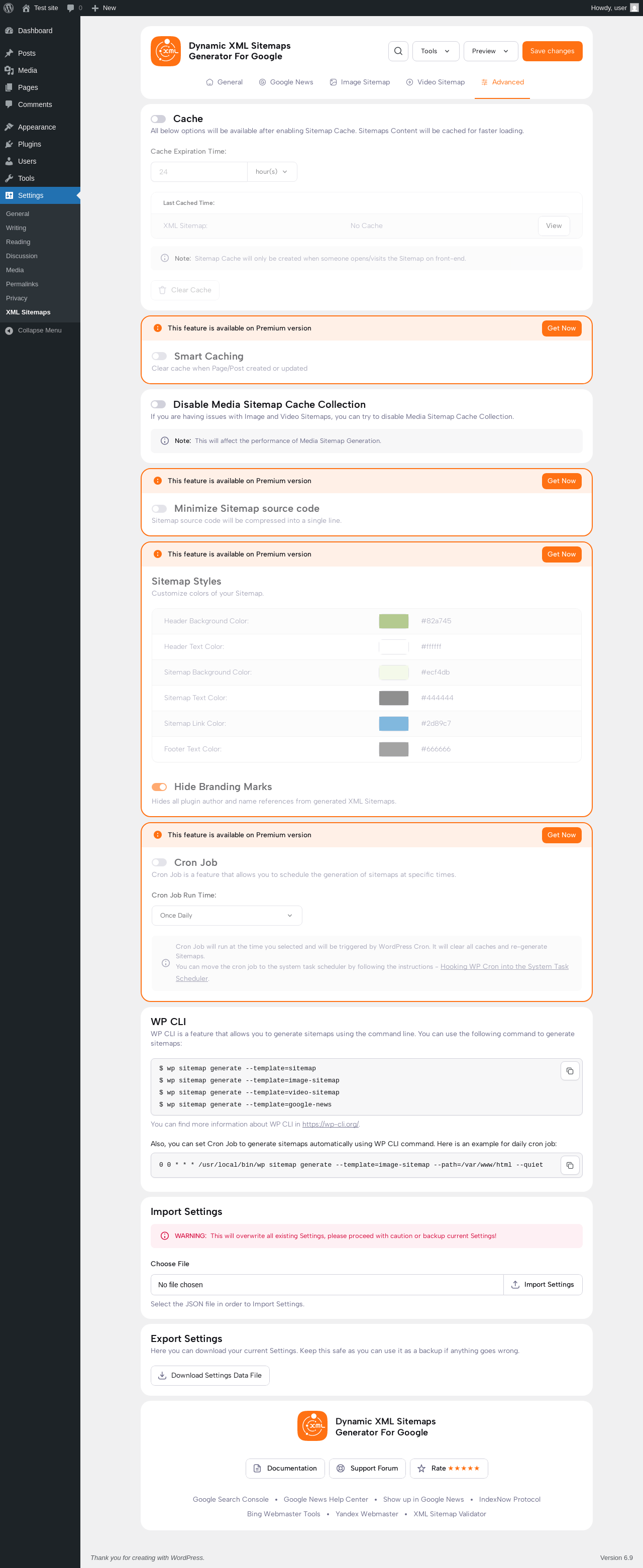
Task: Open Cron Job Run Time Once Daily dropdown
Action: click(x=227, y=916)
